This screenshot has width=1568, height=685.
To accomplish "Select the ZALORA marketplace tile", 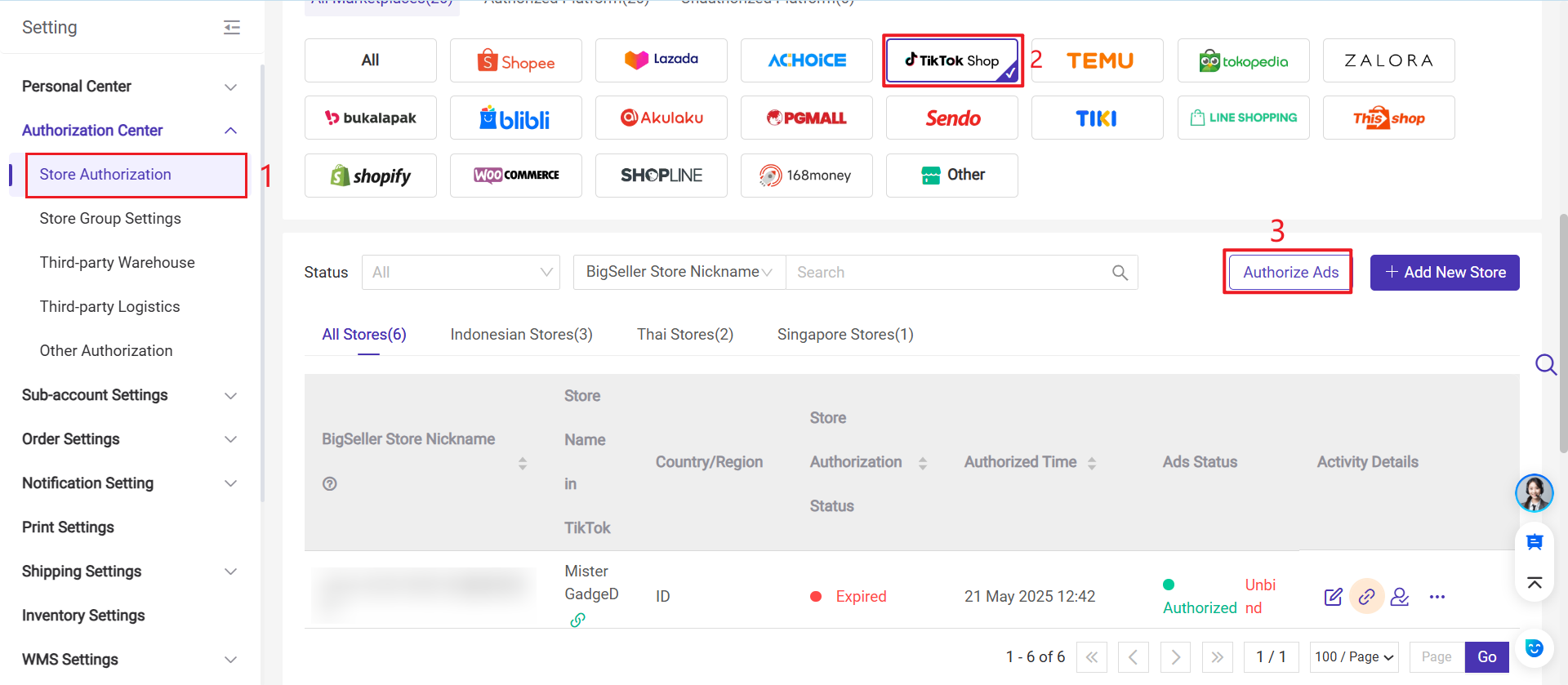I will (1389, 60).
